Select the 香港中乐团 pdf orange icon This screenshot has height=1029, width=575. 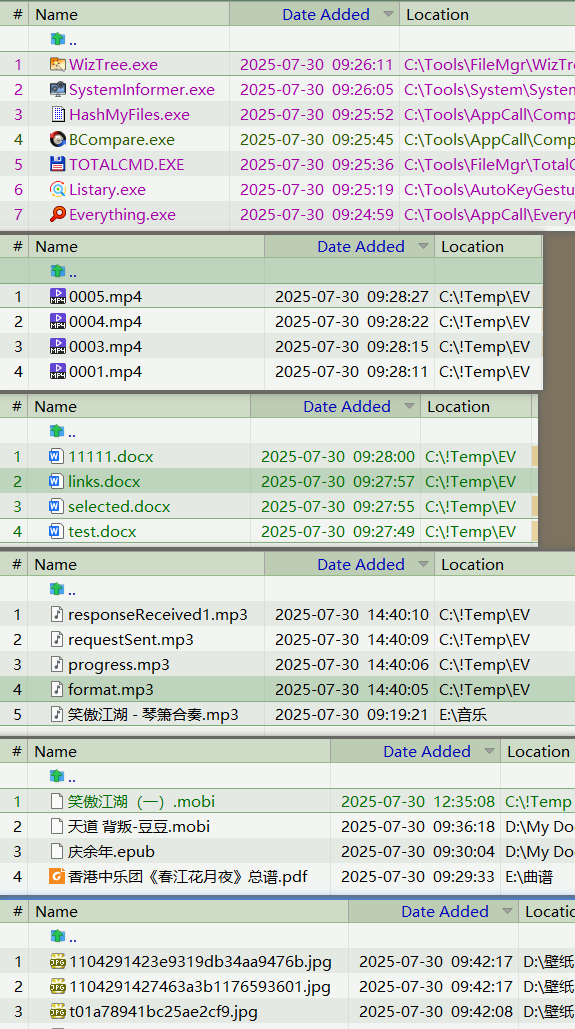tap(57, 876)
